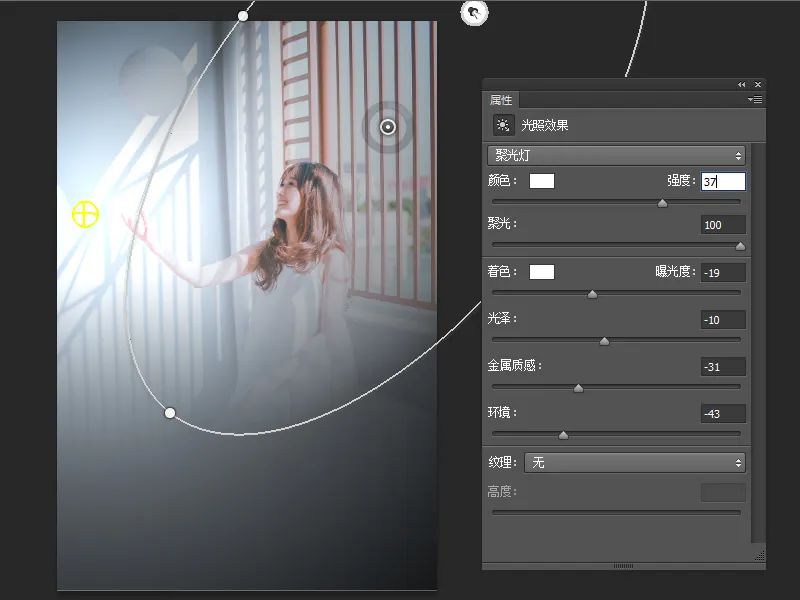Click the spotlight center target handle
Image resolution: width=800 pixels, height=600 pixels.
[x=388, y=127]
